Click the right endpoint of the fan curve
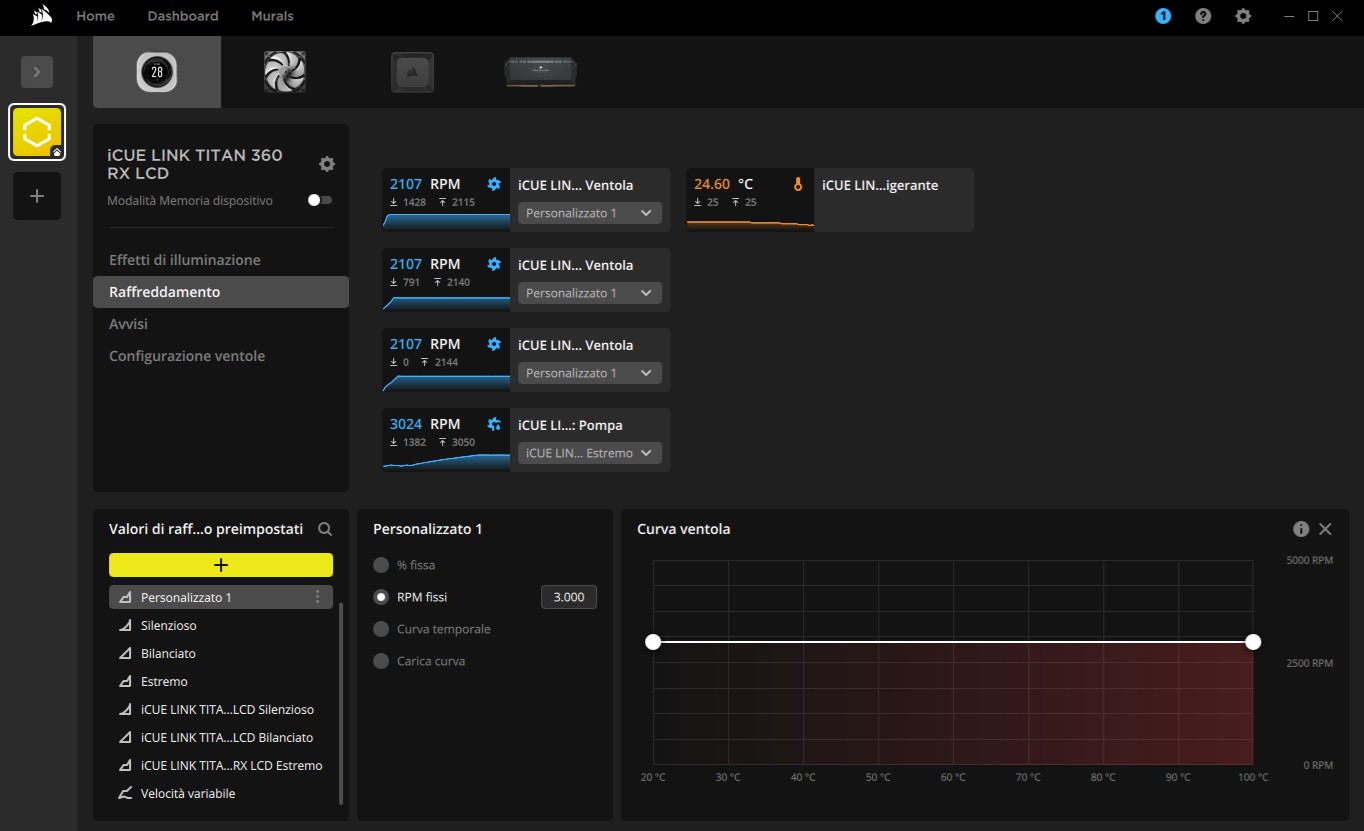The width and height of the screenshot is (1364, 831). (1253, 642)
